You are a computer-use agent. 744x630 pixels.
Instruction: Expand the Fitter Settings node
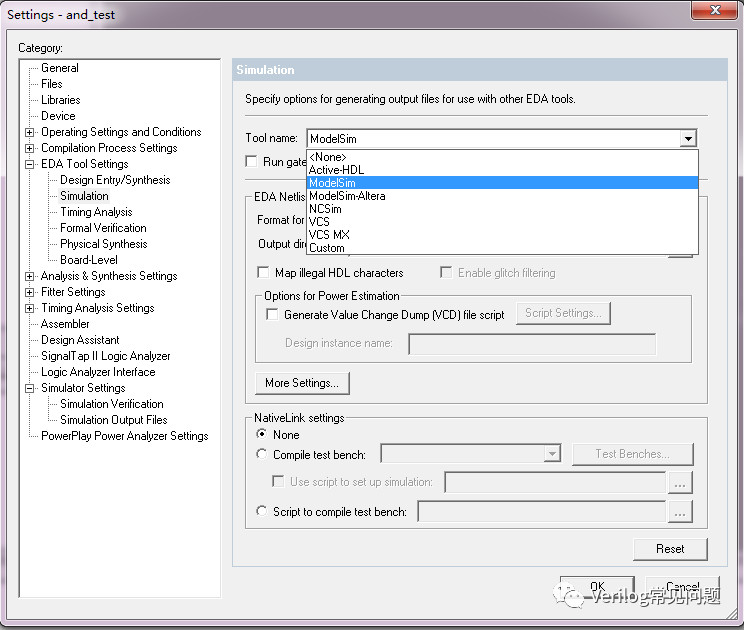[x=29, y=292]
